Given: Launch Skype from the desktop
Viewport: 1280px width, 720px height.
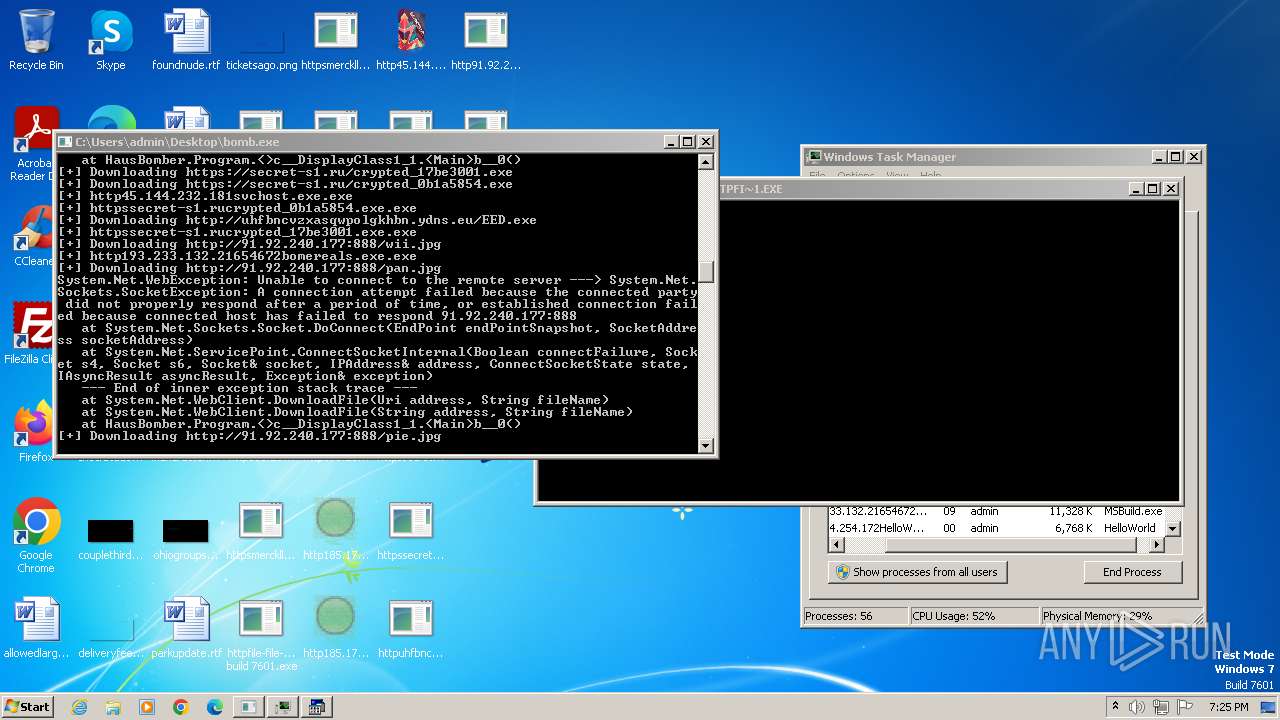Looking at the screenshot, I should tap(110, 40).
